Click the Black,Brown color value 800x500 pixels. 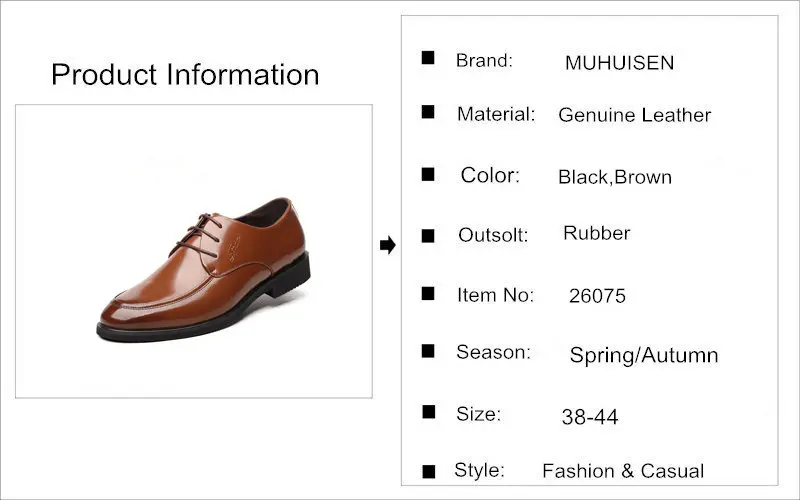615,177
